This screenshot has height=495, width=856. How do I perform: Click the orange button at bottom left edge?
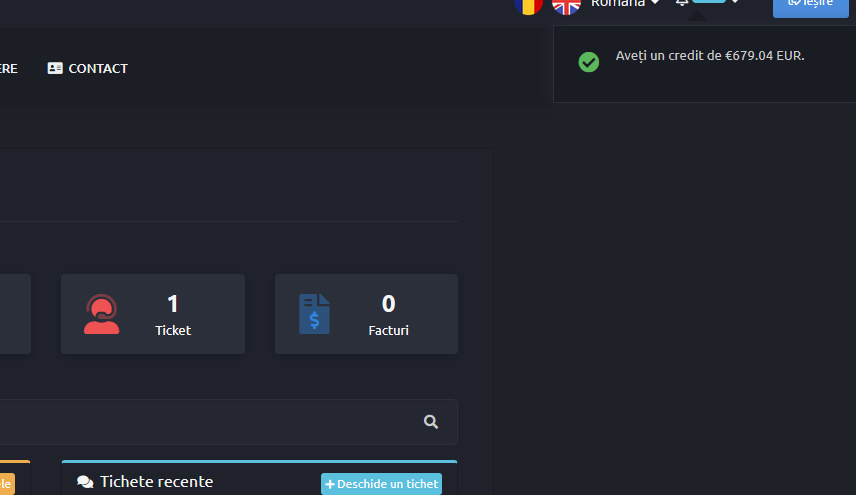[7, 484]
